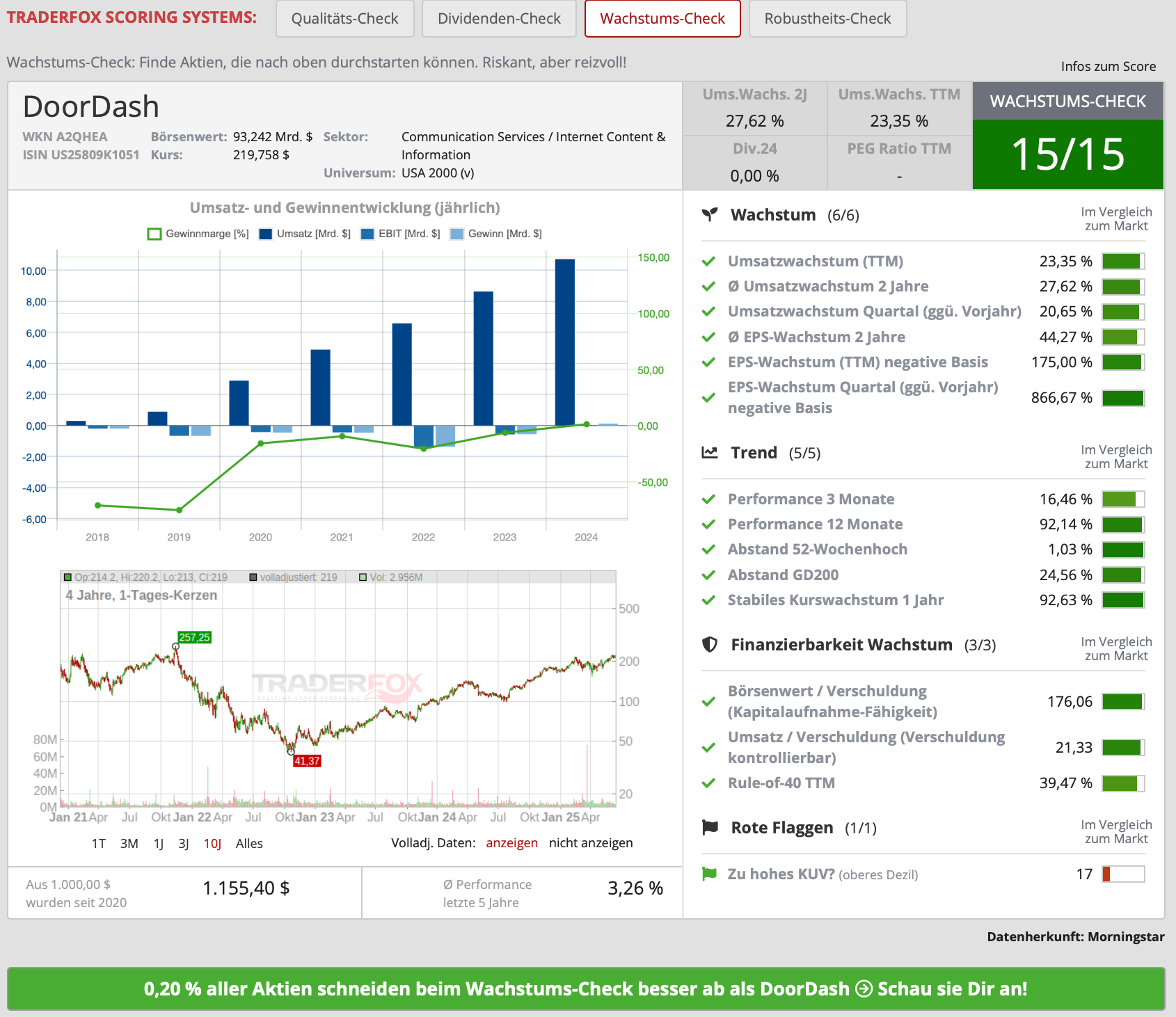Toggle Gewinnmarge [%] legend entry
Image resolution: width=1176 pixels, height=1017 pixels.
coord(198,234)
